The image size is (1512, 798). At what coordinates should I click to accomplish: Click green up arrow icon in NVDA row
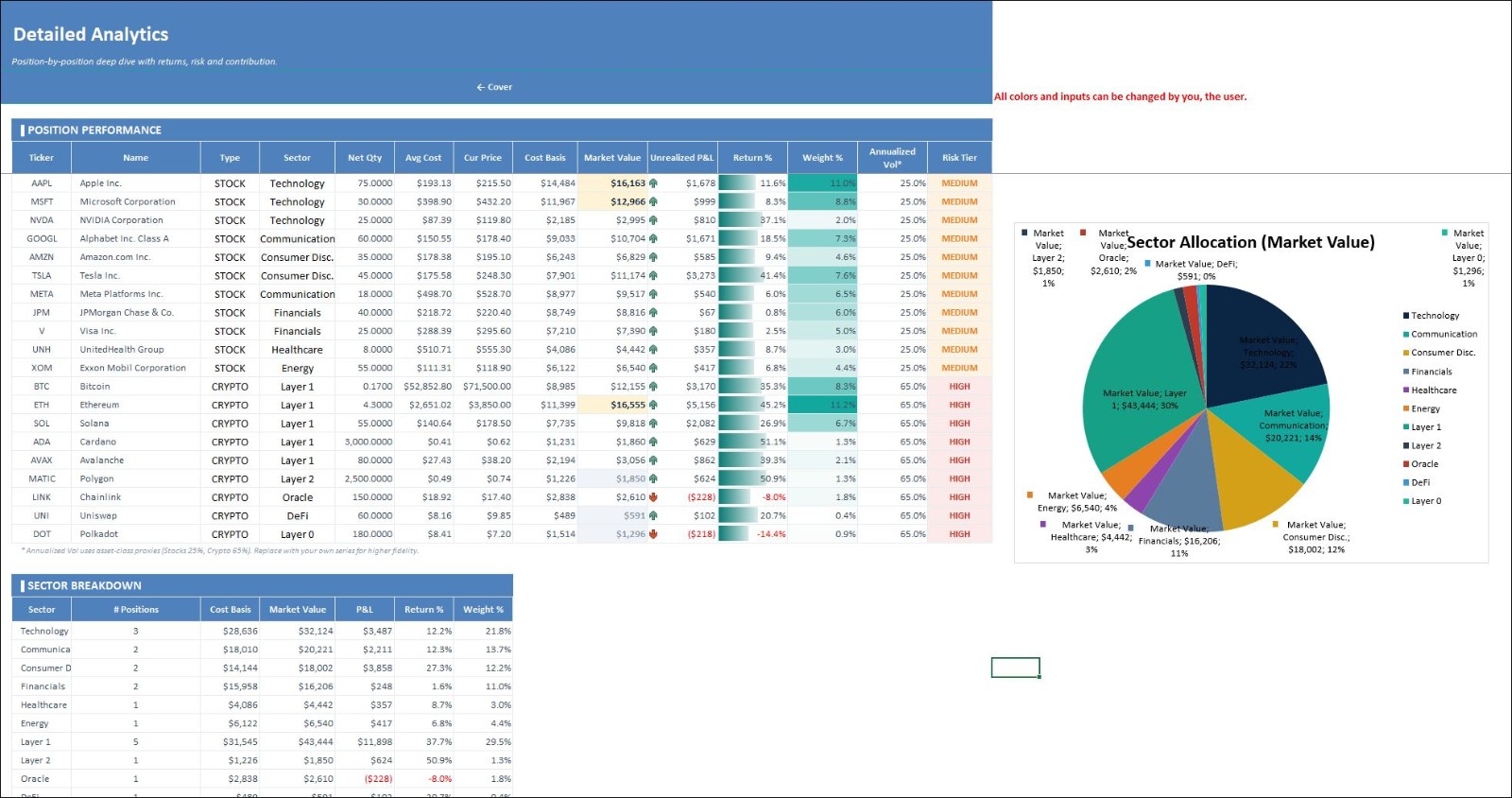coord(653,220)
